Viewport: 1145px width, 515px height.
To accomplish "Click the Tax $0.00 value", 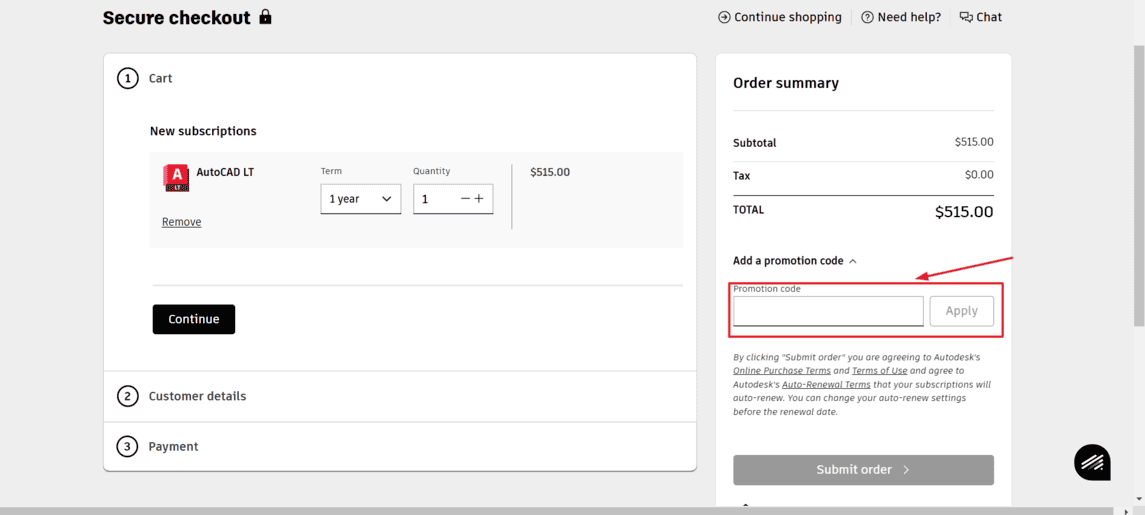I will tap(979, 175).
